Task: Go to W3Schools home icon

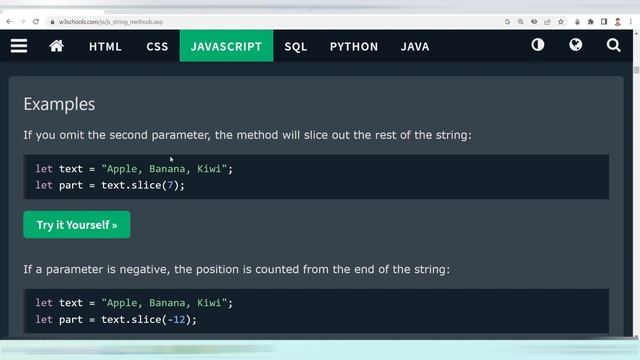Action: point(57,46)
